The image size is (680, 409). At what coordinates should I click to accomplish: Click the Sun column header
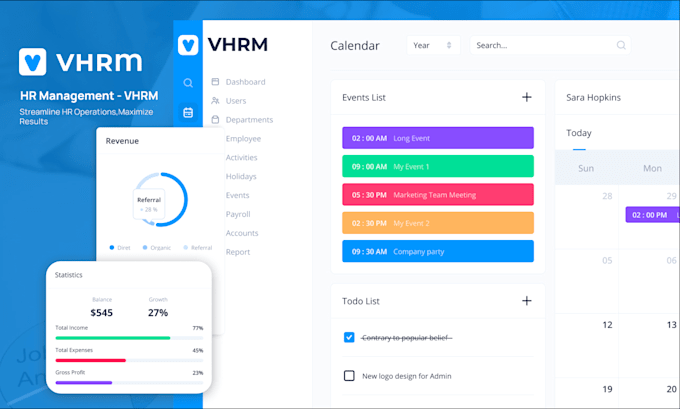[x=586, y=168]
